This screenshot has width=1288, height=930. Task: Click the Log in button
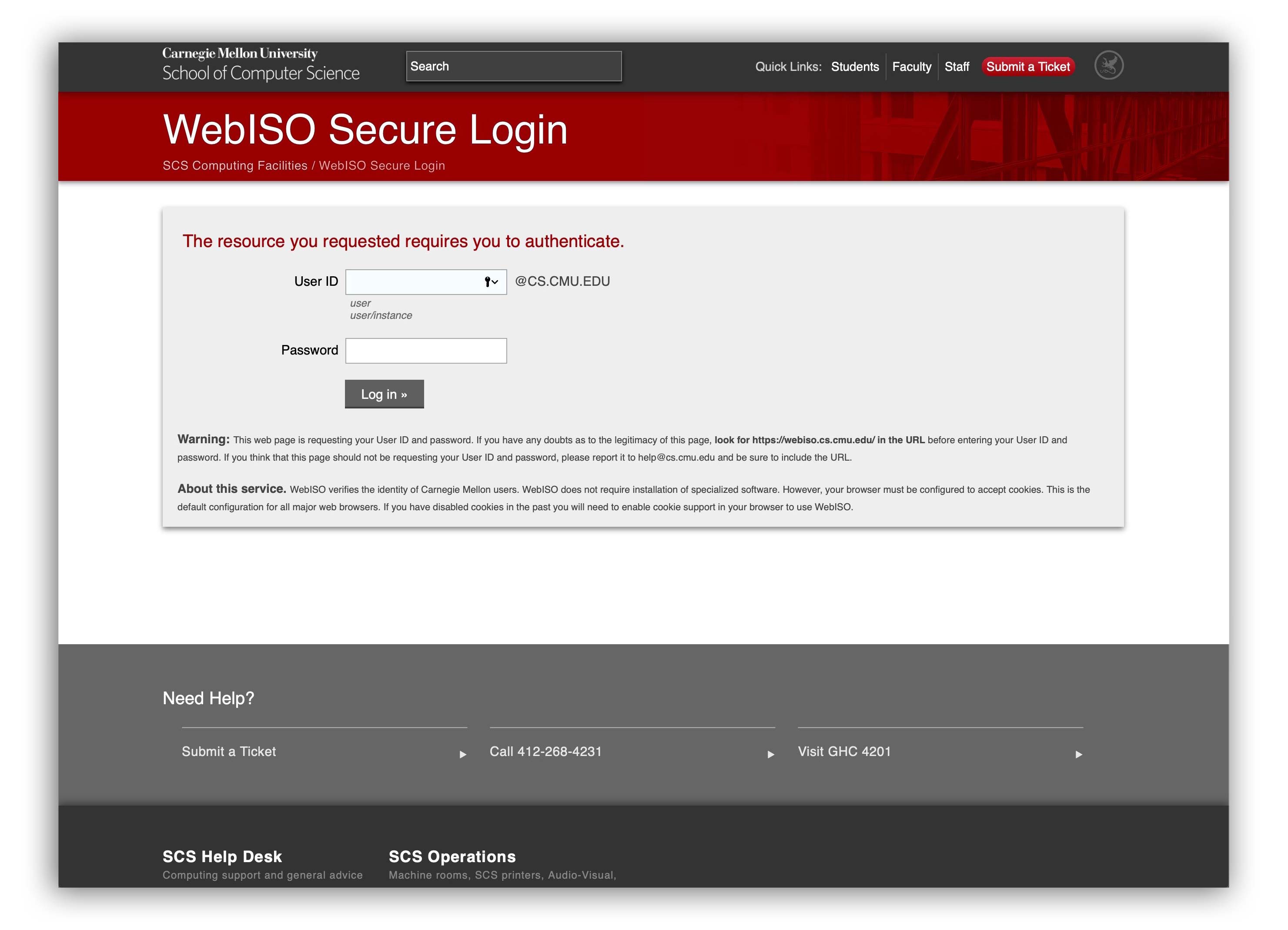point(385,393)
